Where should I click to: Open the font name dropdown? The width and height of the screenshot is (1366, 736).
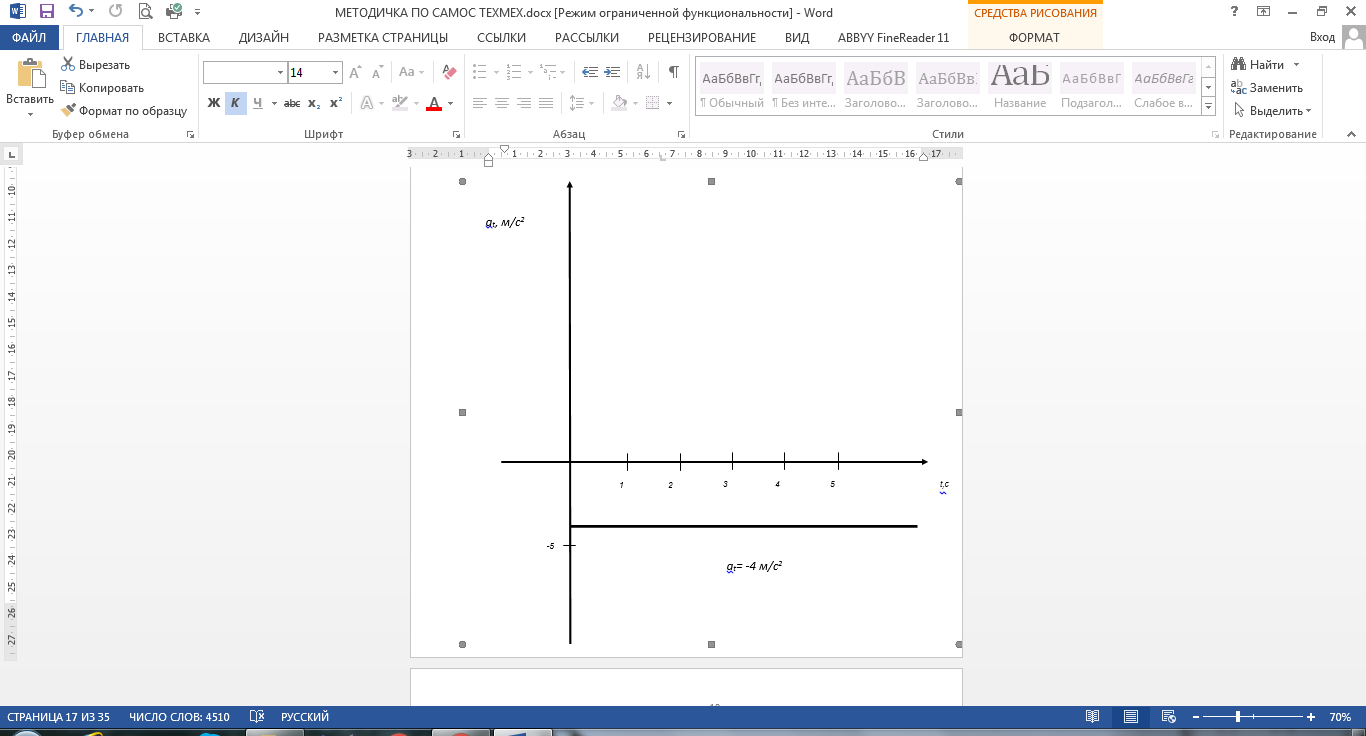pyautogui.click(x=280, y=73)
